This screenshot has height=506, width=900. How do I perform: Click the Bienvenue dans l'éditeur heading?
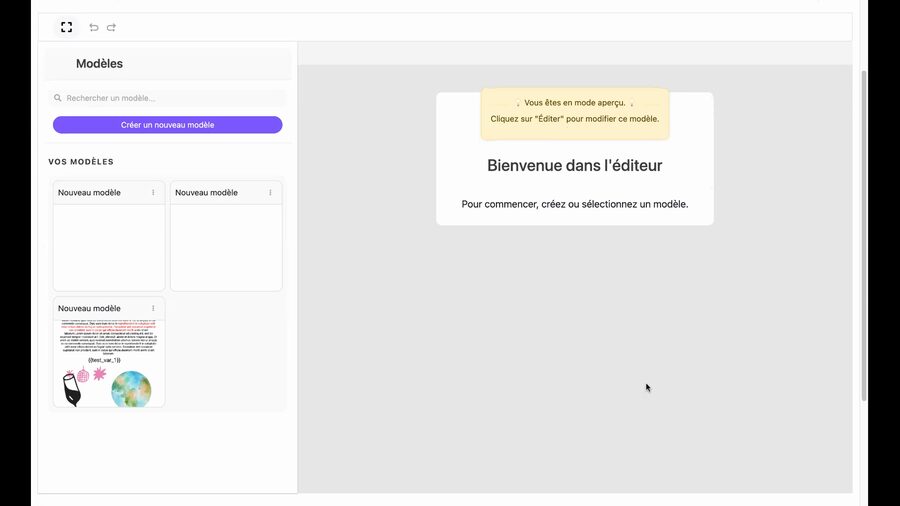[x=575, y=165]
